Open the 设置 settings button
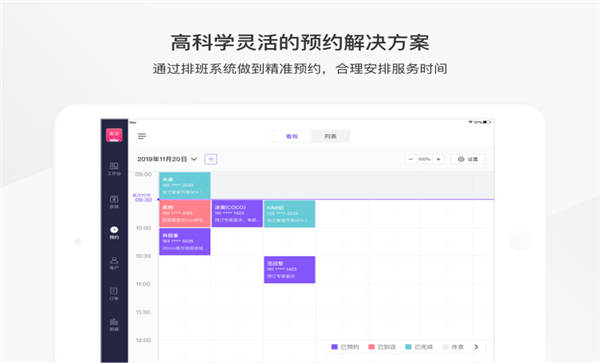The image size is (600, 363). tap(468, 159)
